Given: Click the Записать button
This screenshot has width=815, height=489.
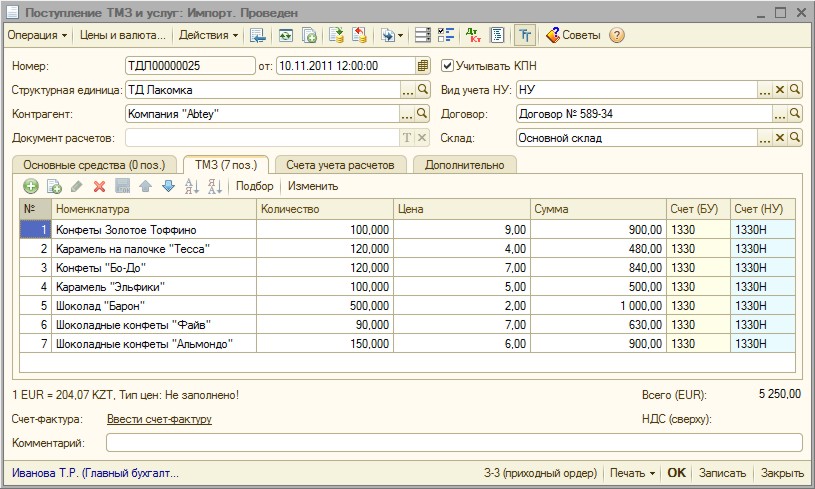Looking at the screenshot, I should [722, 473].
